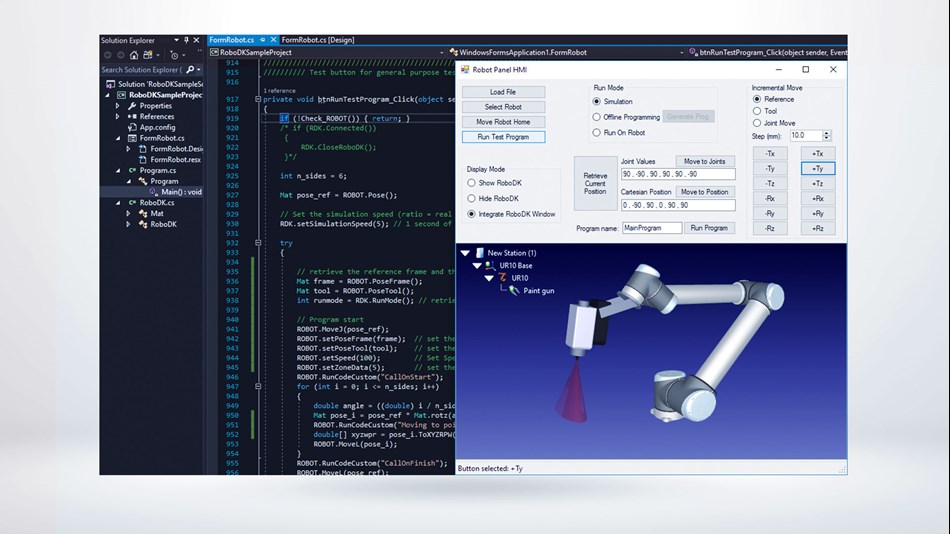Click the Joint Values input field
This screenshot has width=950, height=534.
pos(678,174)
